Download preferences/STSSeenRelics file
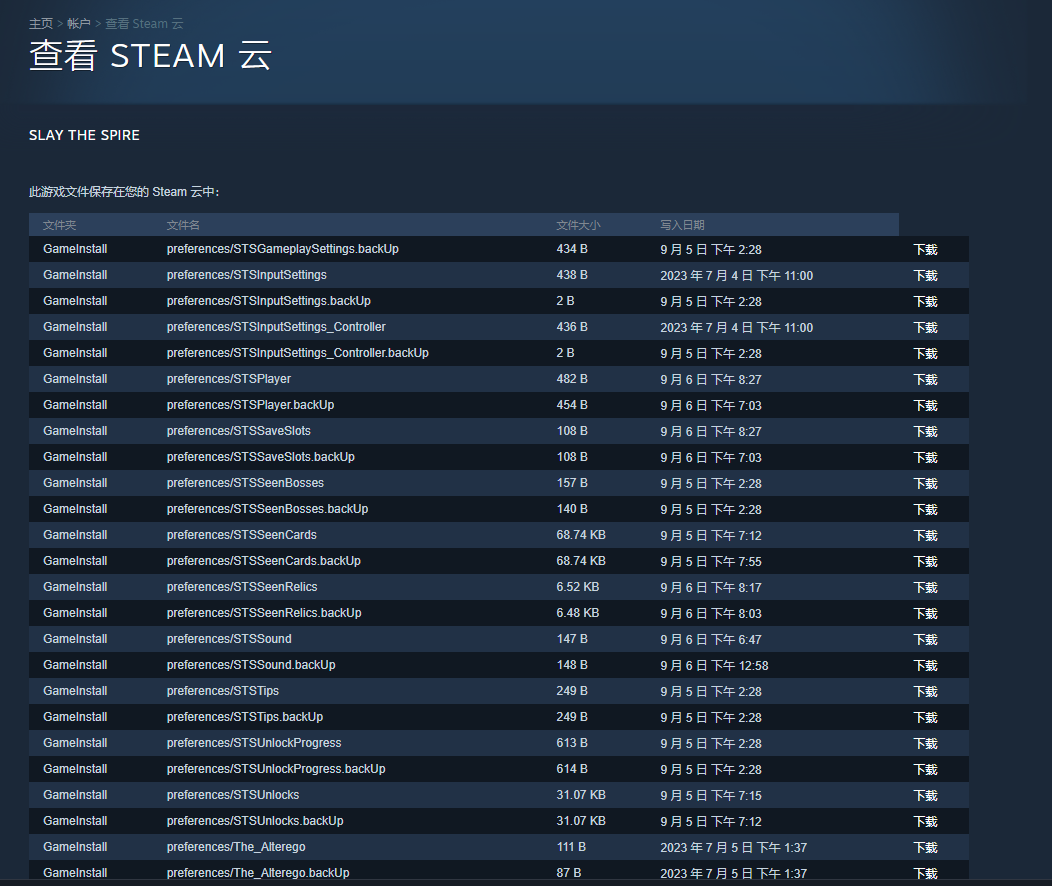The height and width of the screenshot is (886, 1052). (925, 588)
